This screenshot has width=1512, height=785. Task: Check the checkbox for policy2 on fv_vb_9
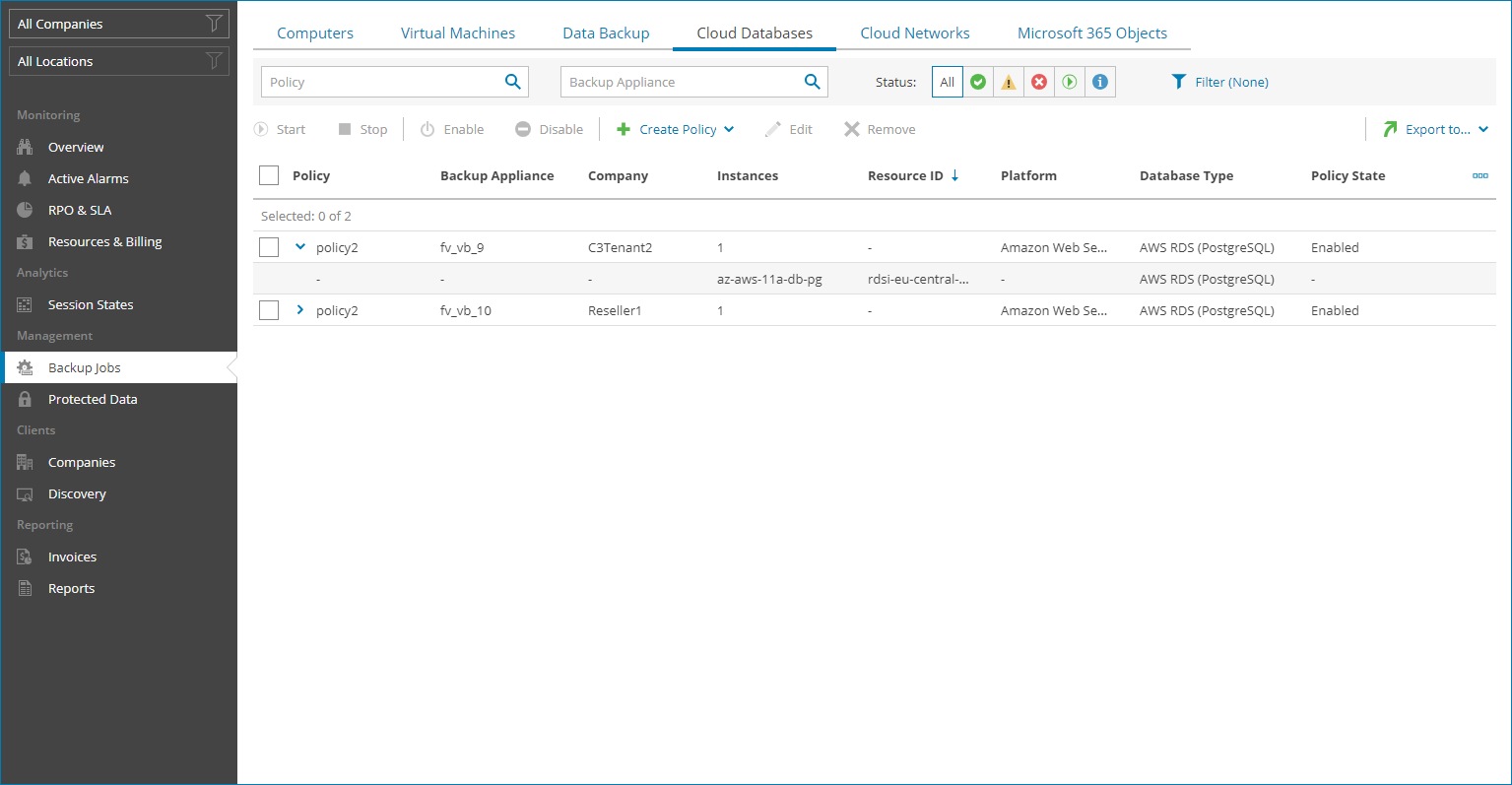click(x=268, y=246)
